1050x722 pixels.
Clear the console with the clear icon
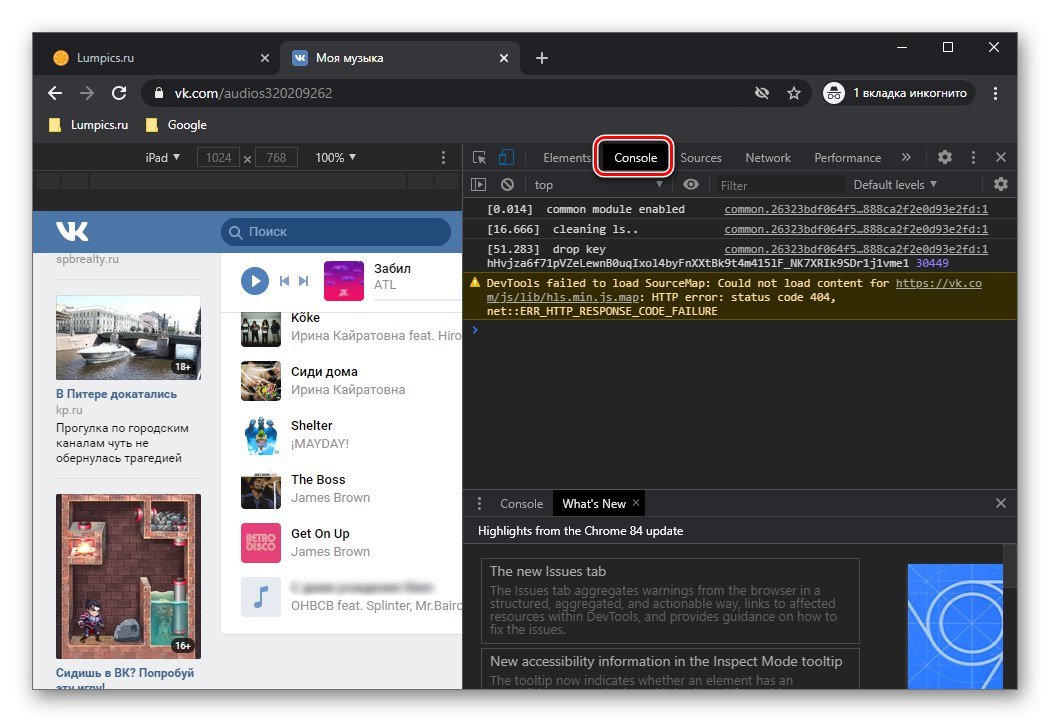(507, 184)
